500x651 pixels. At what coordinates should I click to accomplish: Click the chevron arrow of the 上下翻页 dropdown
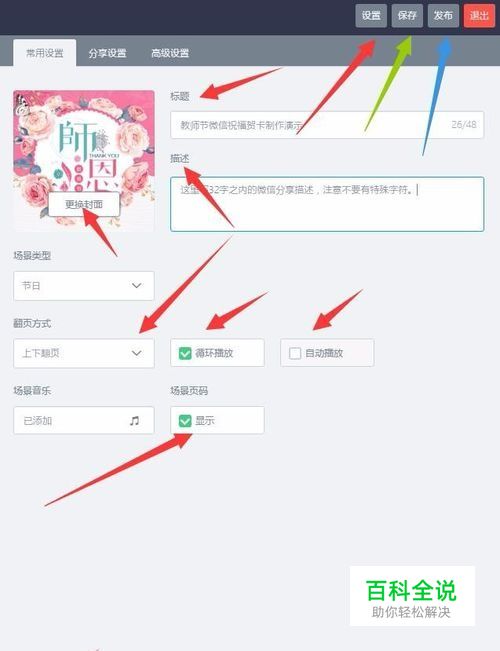pos(137,353)
